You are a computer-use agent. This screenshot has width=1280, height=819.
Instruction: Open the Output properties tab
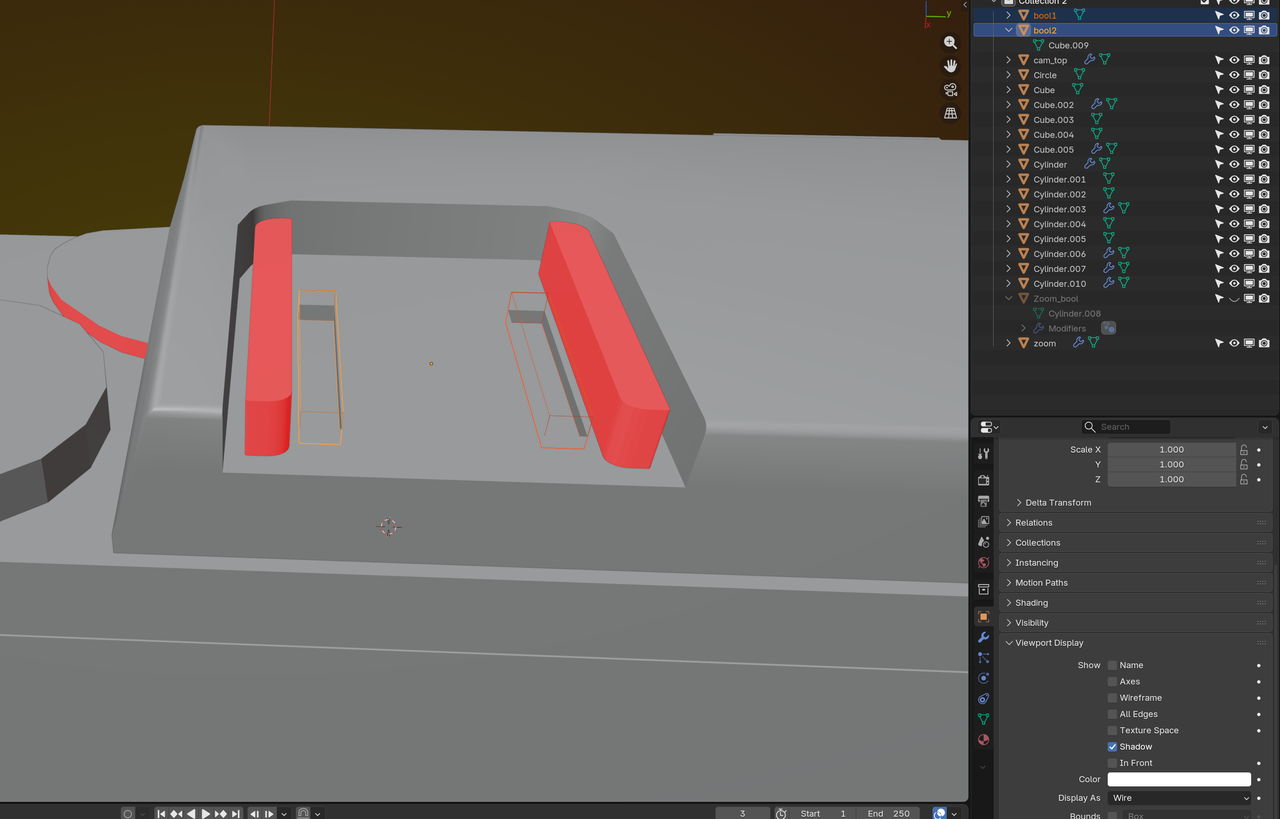pos(983,501)
